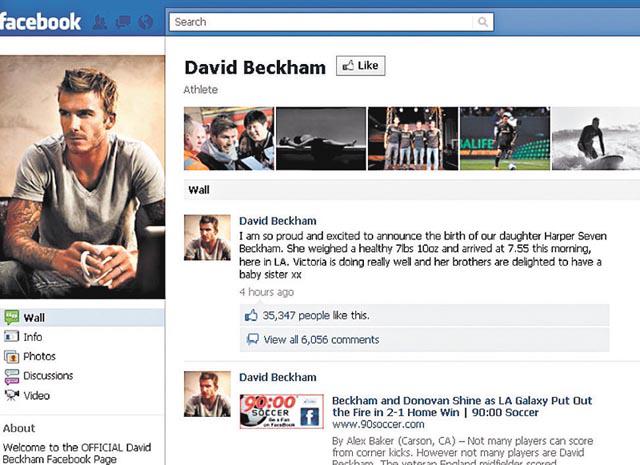Click David Beckham name on birth announcement post

coord(278,221)
